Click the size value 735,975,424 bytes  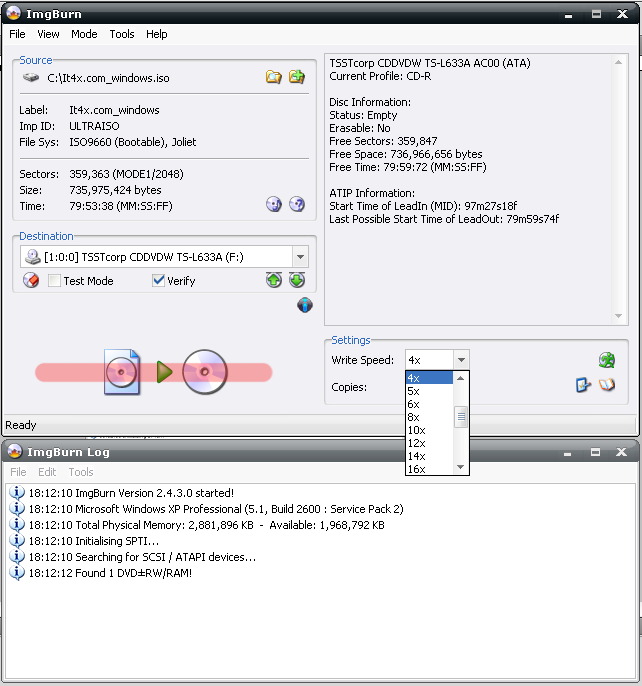tap(115, 190)
